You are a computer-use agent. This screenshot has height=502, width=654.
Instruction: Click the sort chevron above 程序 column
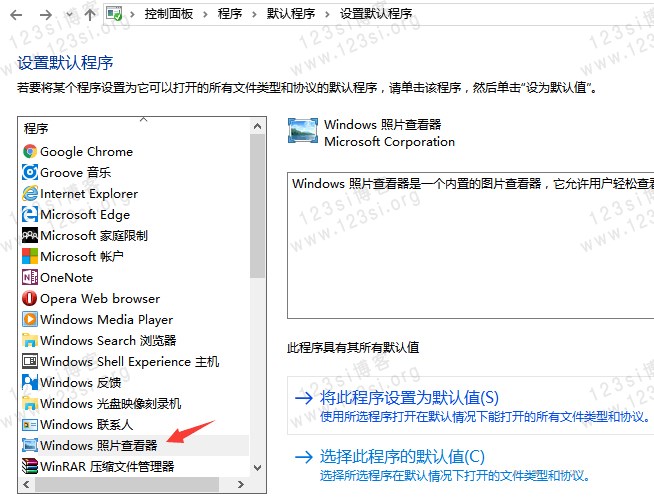pos(144,119)
